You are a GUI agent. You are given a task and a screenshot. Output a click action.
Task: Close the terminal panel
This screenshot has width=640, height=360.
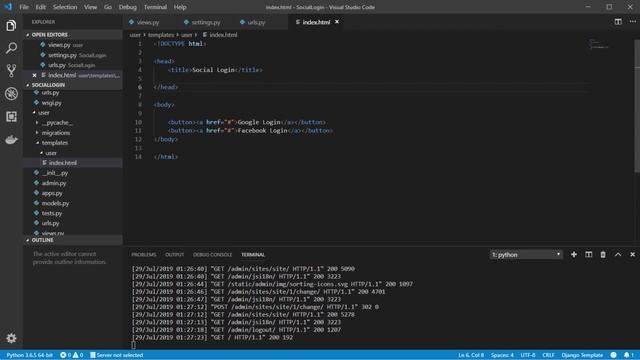(x=632, y=254)
